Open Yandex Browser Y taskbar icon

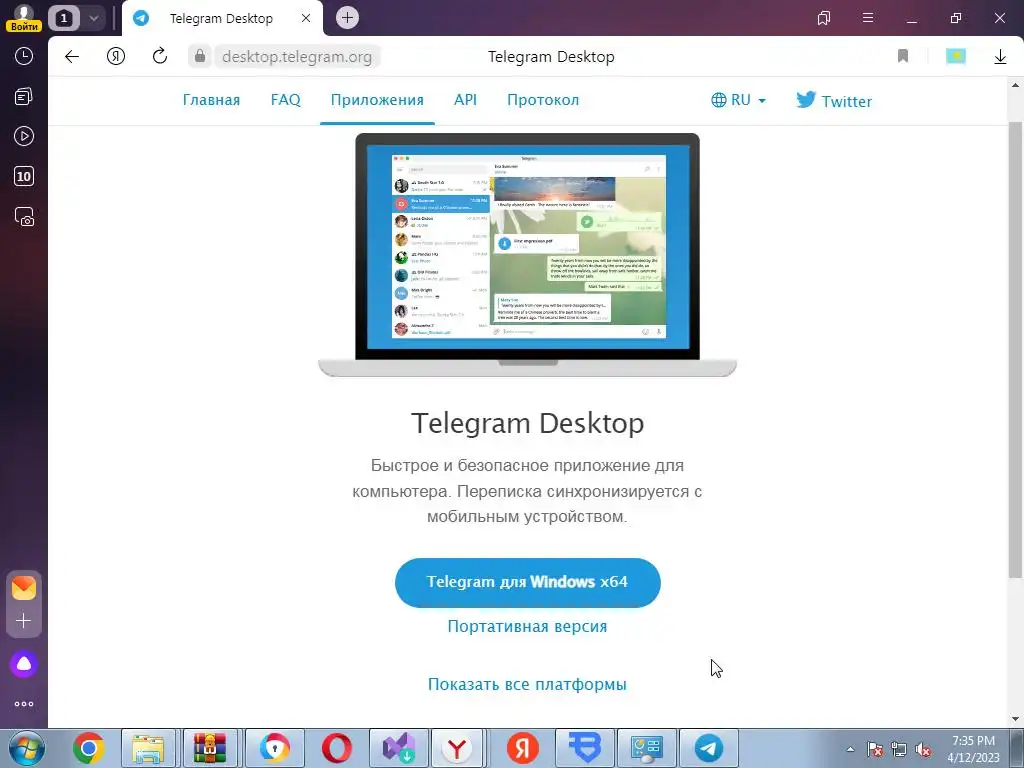(x=457, y=748)
